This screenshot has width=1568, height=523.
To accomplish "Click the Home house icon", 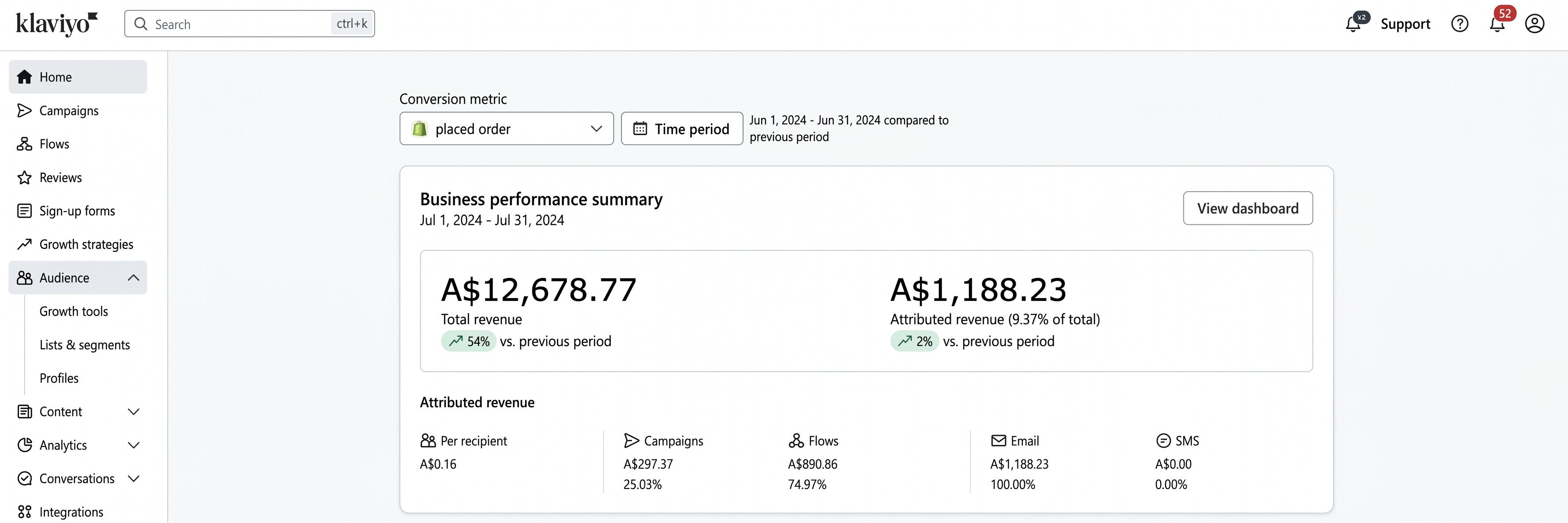I will [24, 77].
